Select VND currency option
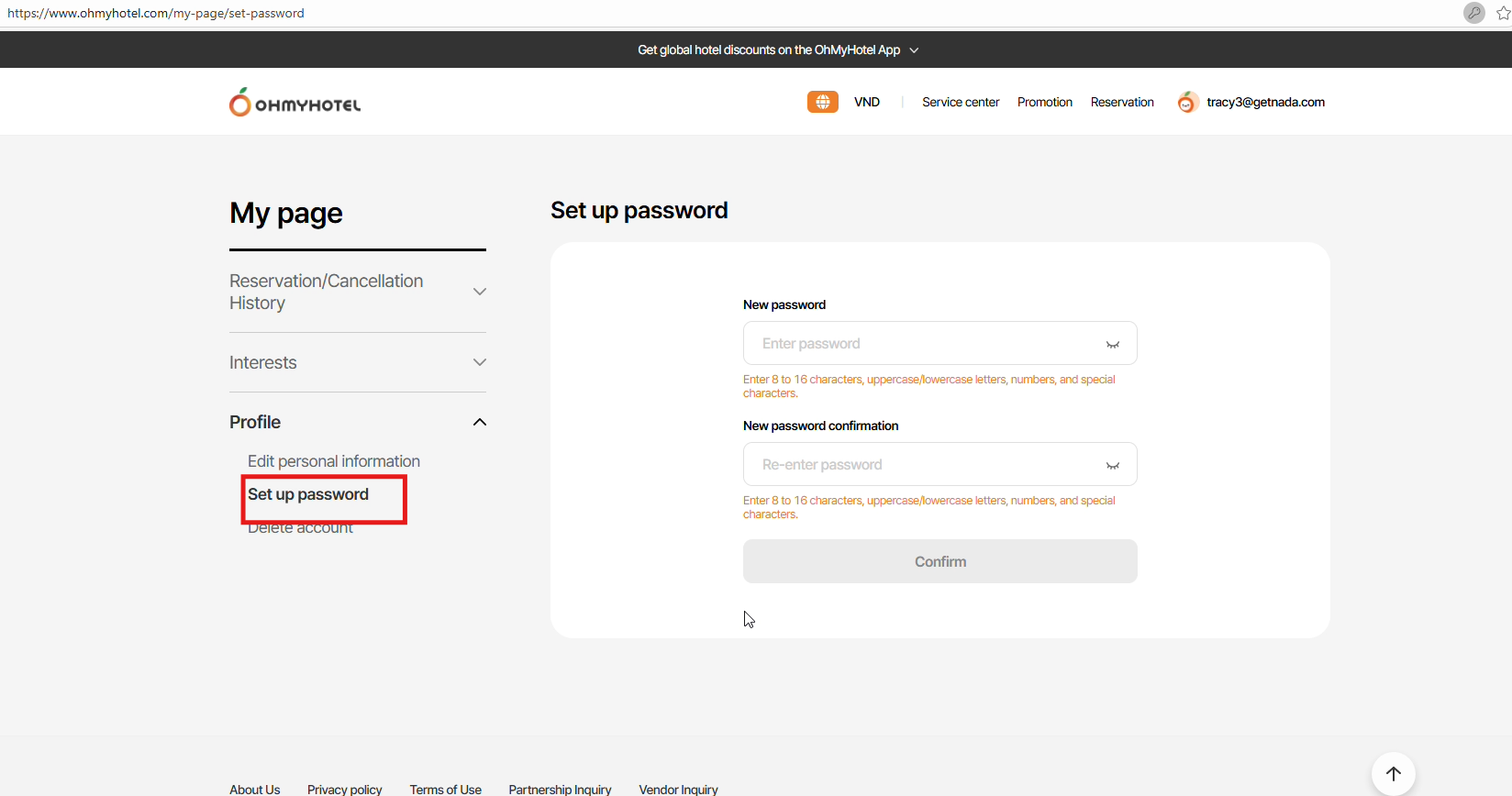This screenshot has height=796, width=1512. tap(866, 102)
